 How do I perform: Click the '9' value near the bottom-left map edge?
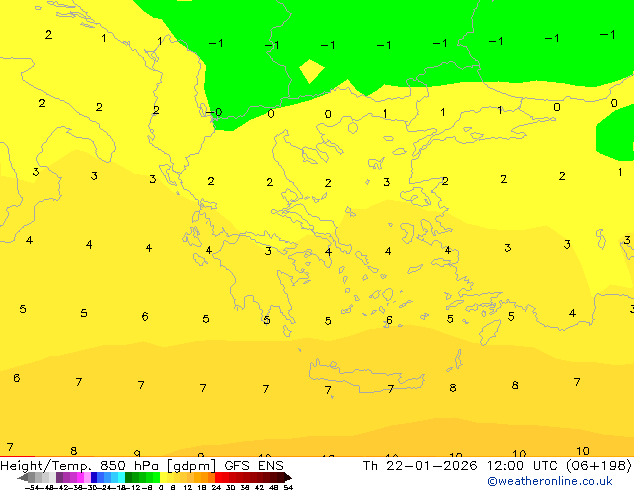click(137, 453)
